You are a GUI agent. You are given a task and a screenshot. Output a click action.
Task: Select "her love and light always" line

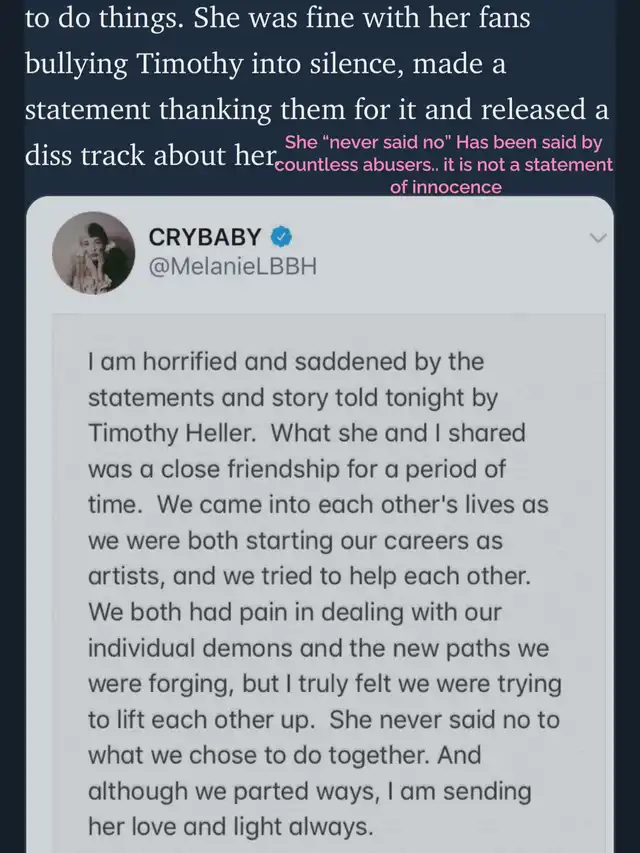(x=231, y=826)
